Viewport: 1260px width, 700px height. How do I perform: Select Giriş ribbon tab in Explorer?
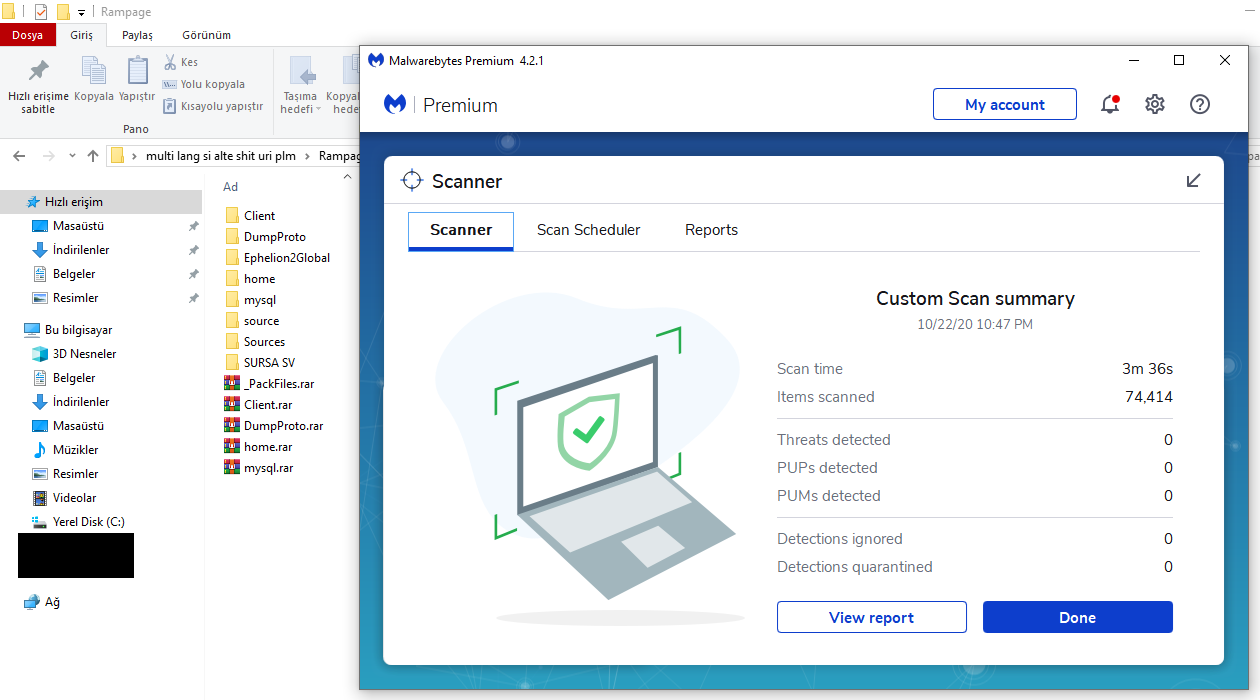[x=81, y=35]
